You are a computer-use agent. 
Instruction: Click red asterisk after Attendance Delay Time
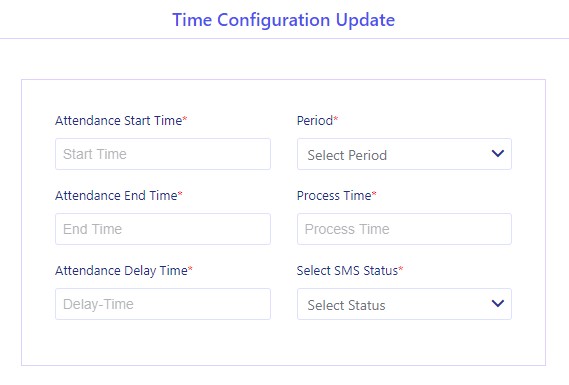[190, 268]
